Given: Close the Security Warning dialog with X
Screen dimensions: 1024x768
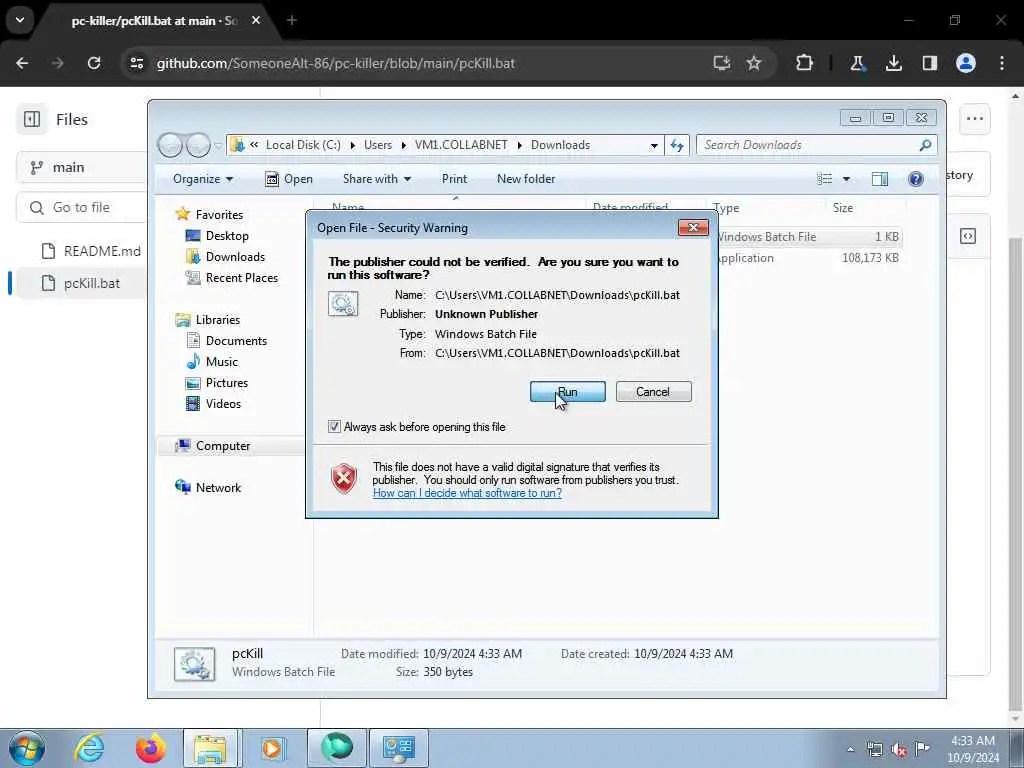Looking at the screenshot, I should [693, 227].
